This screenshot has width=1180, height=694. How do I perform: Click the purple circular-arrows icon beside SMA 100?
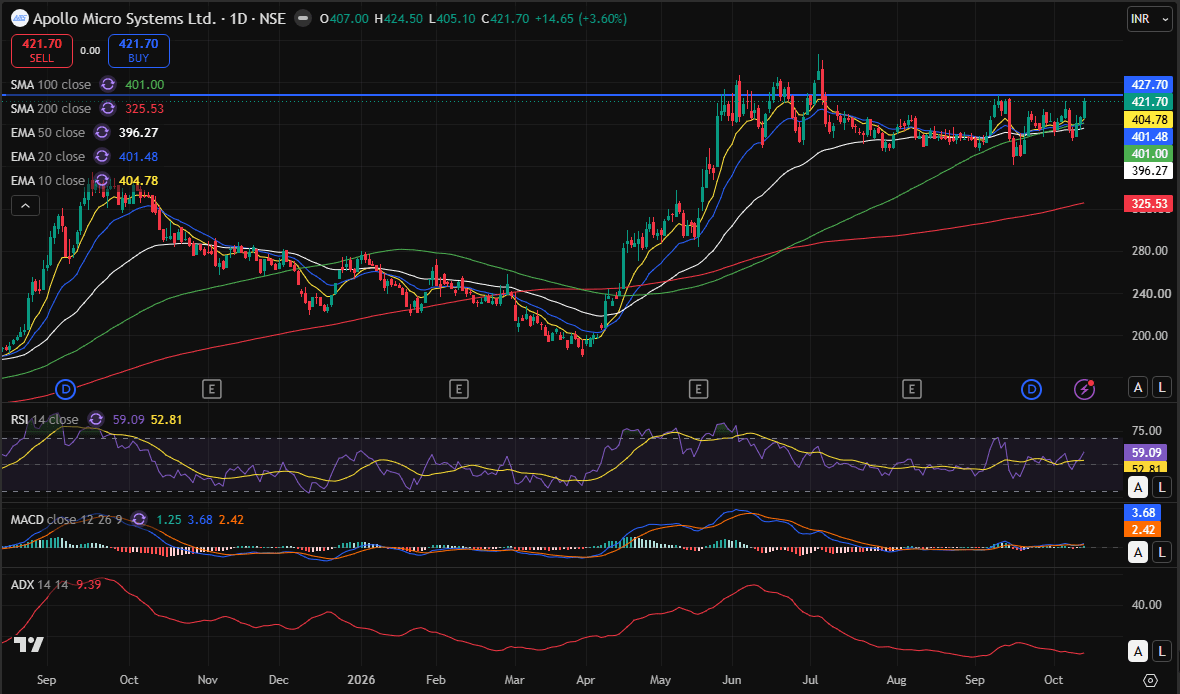pyautogui.click(x=108, y=84)
